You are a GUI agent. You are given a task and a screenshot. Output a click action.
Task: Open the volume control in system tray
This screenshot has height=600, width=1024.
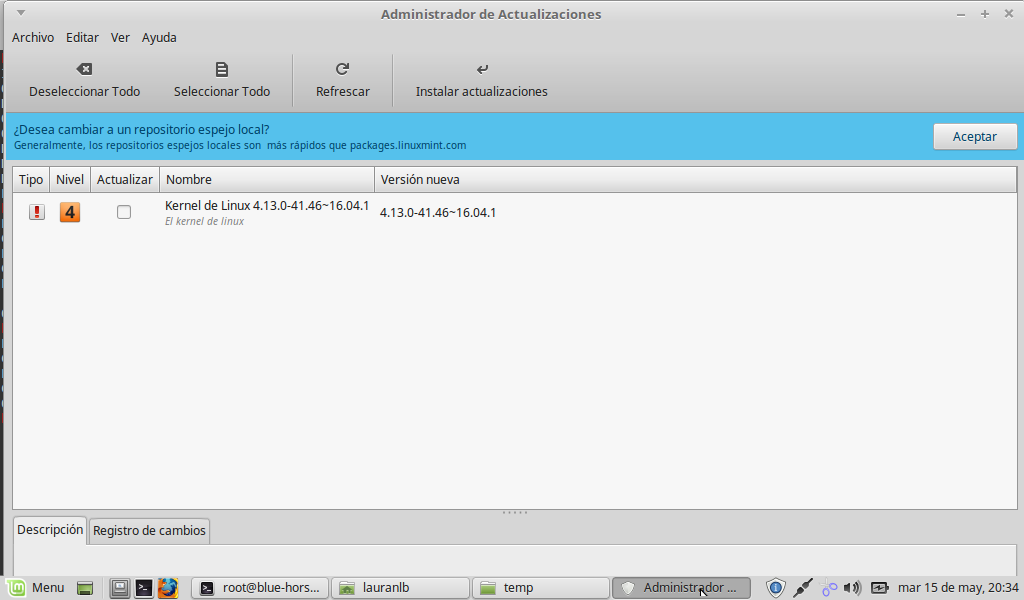click(852, 588)
